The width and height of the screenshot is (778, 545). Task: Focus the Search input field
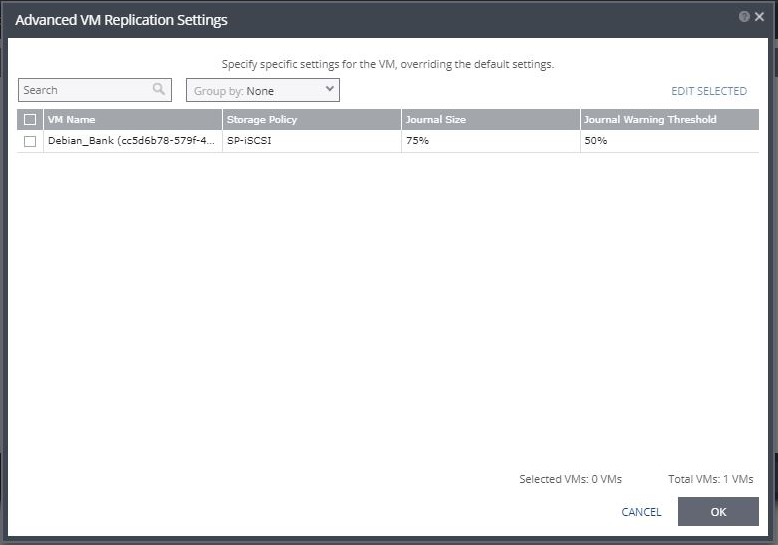coord(95,90)
